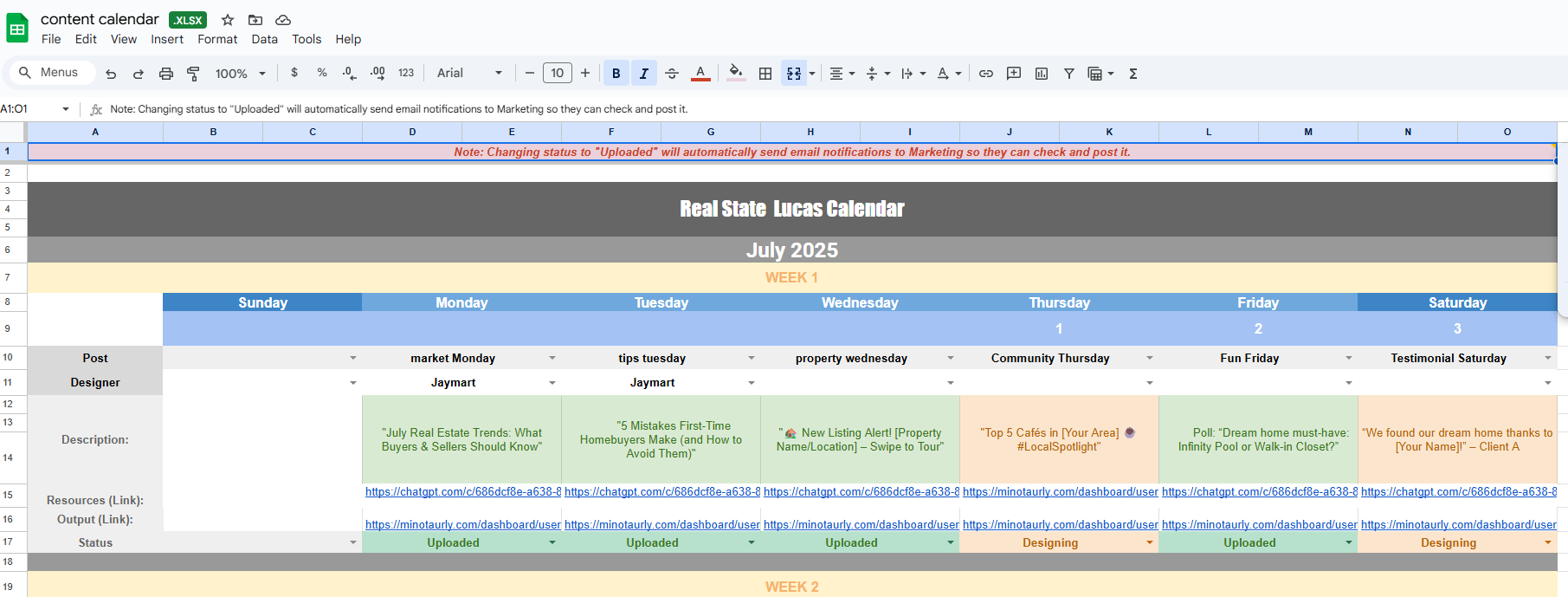Toggle Italic formatting button
Image resolution: width=1568 pixels, height=597 pixels.
pos(644,74)
